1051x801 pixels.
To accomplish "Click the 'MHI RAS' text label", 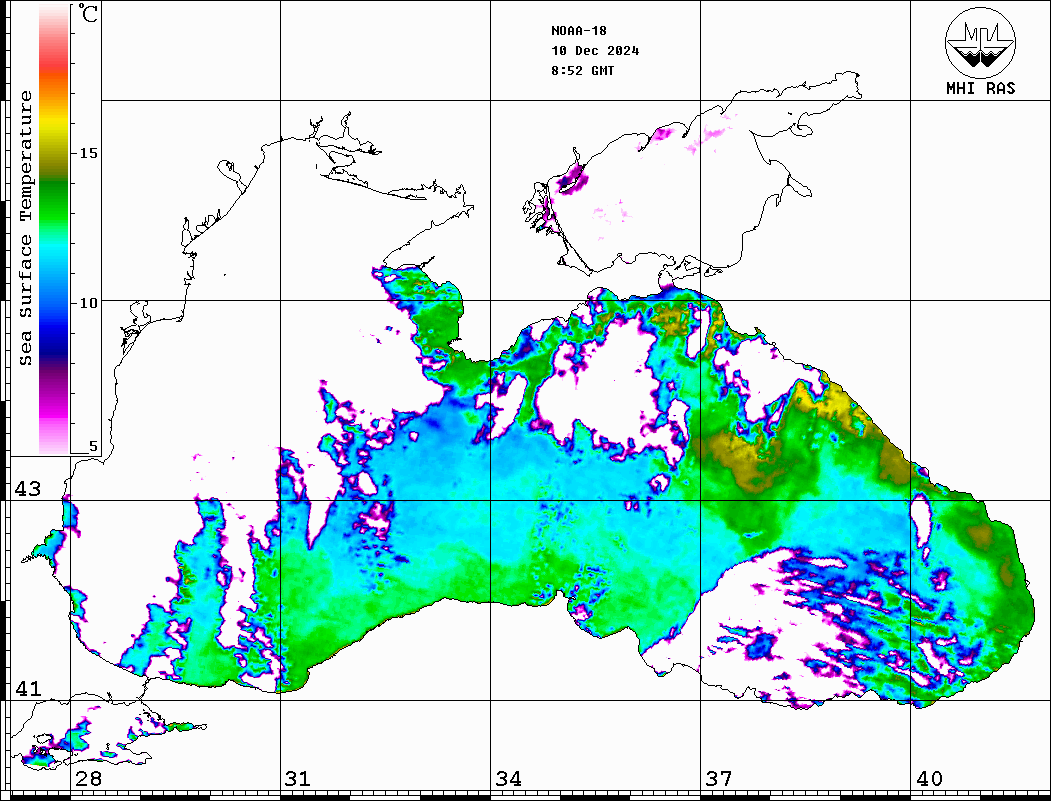I will [x=981, y=88].
